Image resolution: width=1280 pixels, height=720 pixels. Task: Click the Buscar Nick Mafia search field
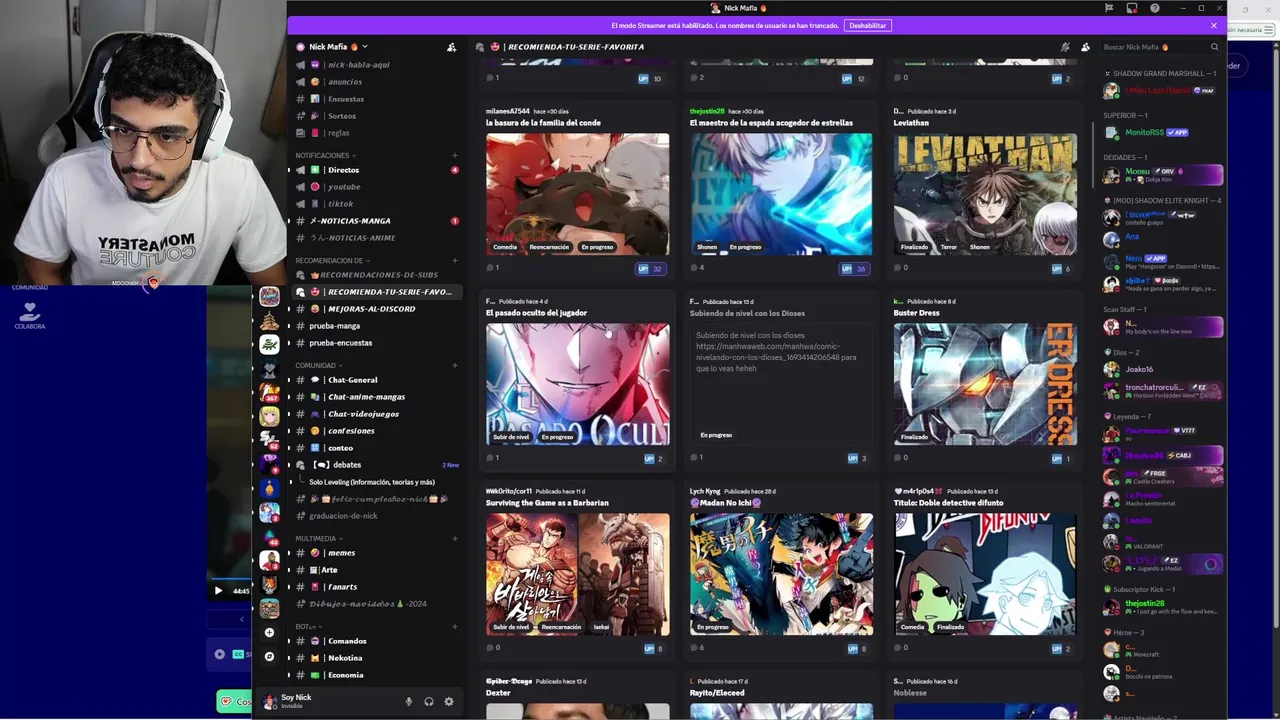(x=1160, y=47)
